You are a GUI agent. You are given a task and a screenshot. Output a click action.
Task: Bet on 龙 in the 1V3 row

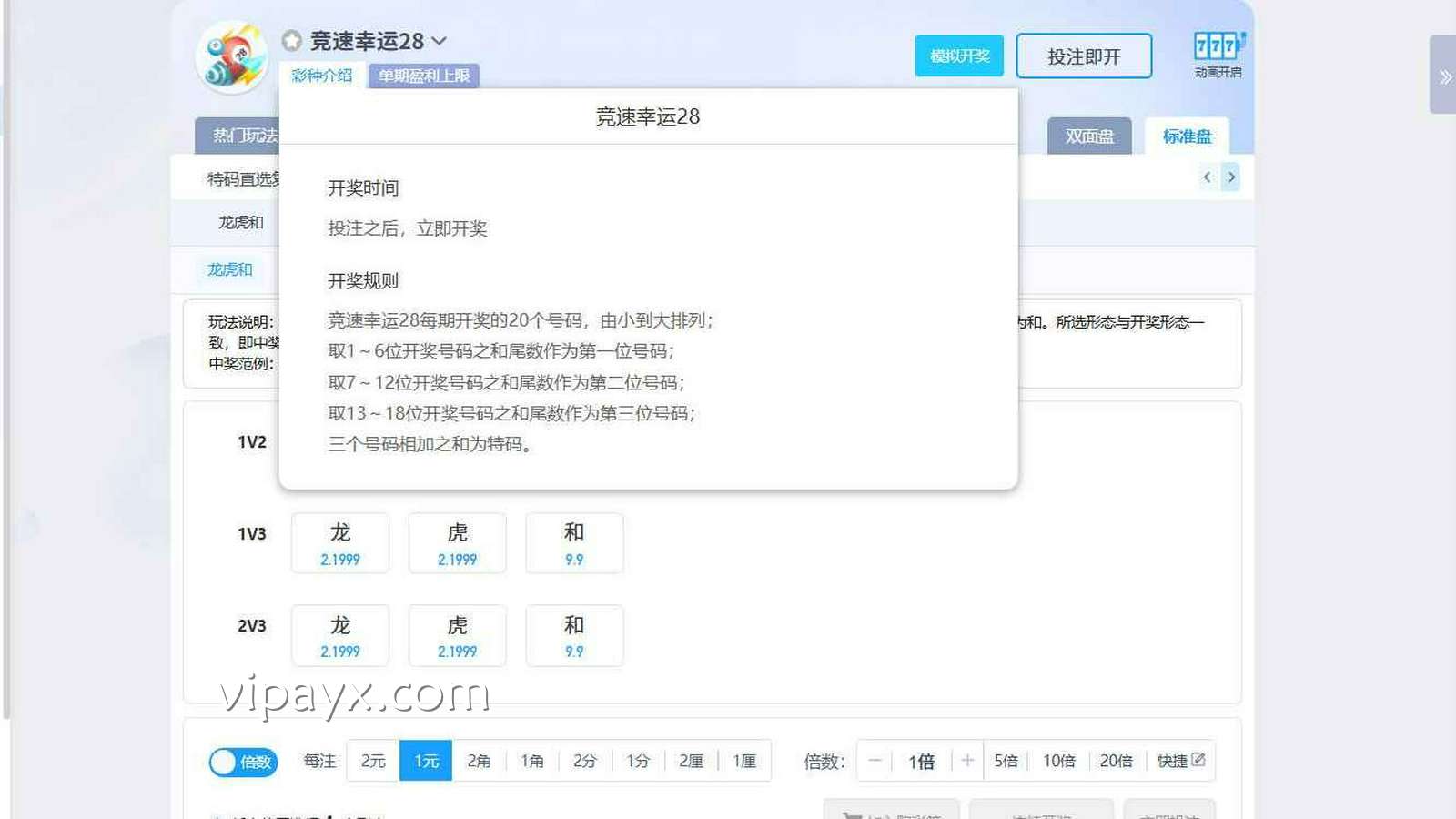(x=340, y=543)
